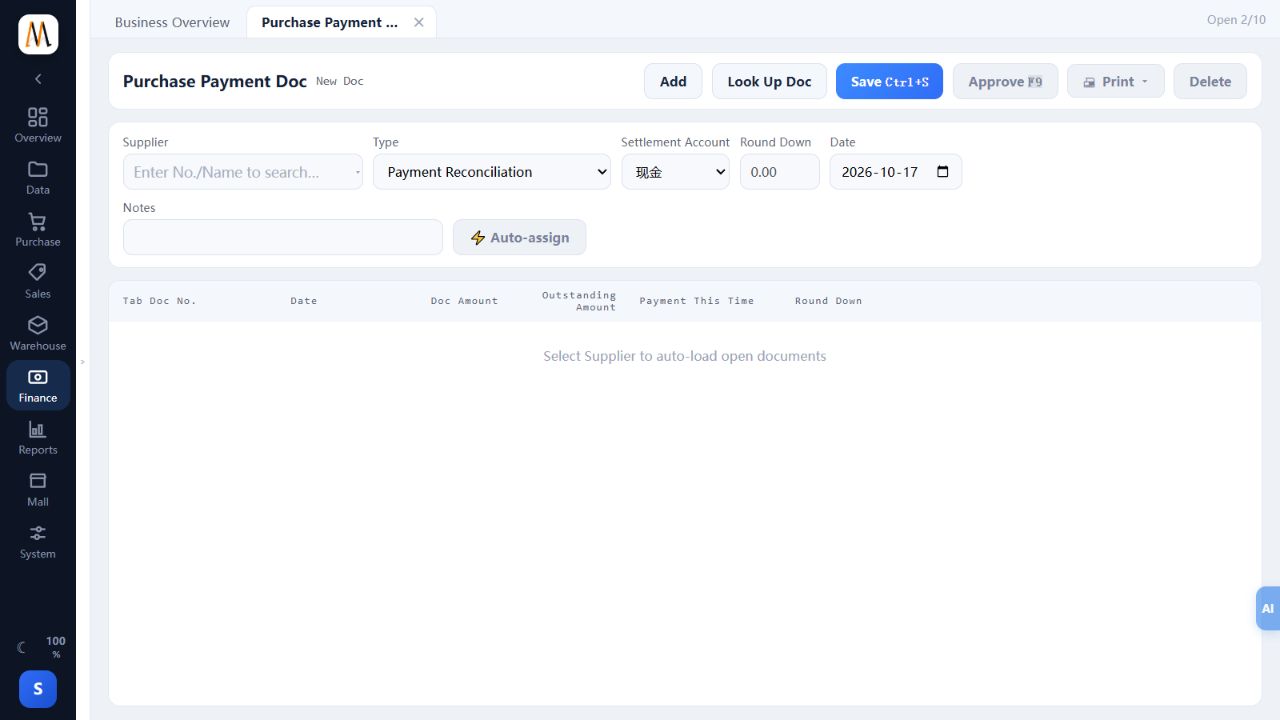Image resolution: width=1280 pixels, height=720 pixels.
Task: Open the Reports chart section
Action: point(38,438)
